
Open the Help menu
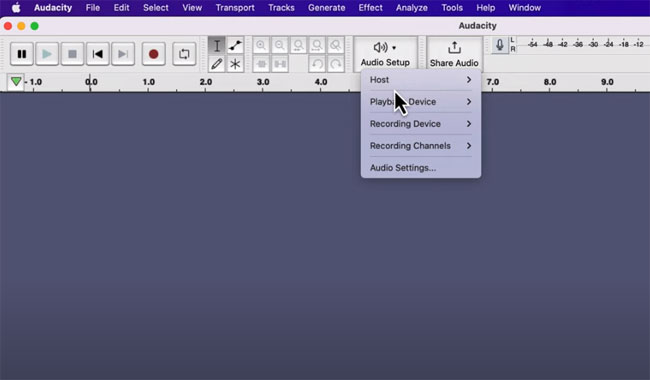[485, 8]
